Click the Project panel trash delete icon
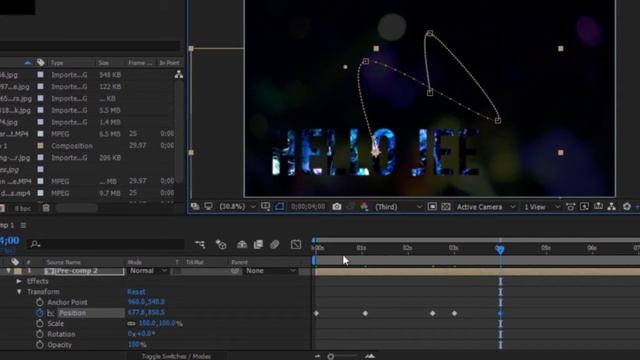The width and height of the screenshot is (640, 360). pos(46,208)
